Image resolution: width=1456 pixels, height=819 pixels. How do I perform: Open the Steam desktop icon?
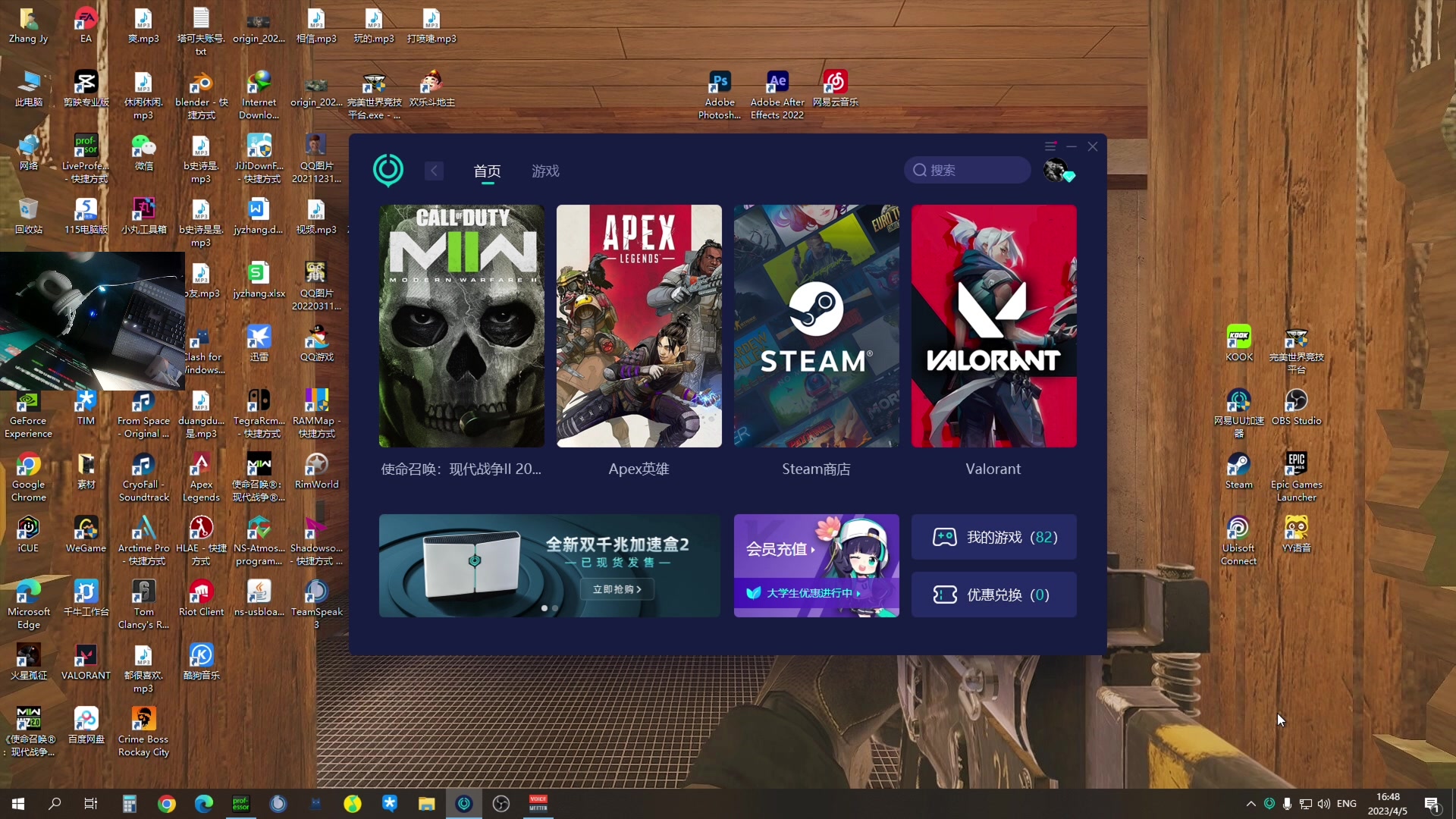click(1238, 471)
